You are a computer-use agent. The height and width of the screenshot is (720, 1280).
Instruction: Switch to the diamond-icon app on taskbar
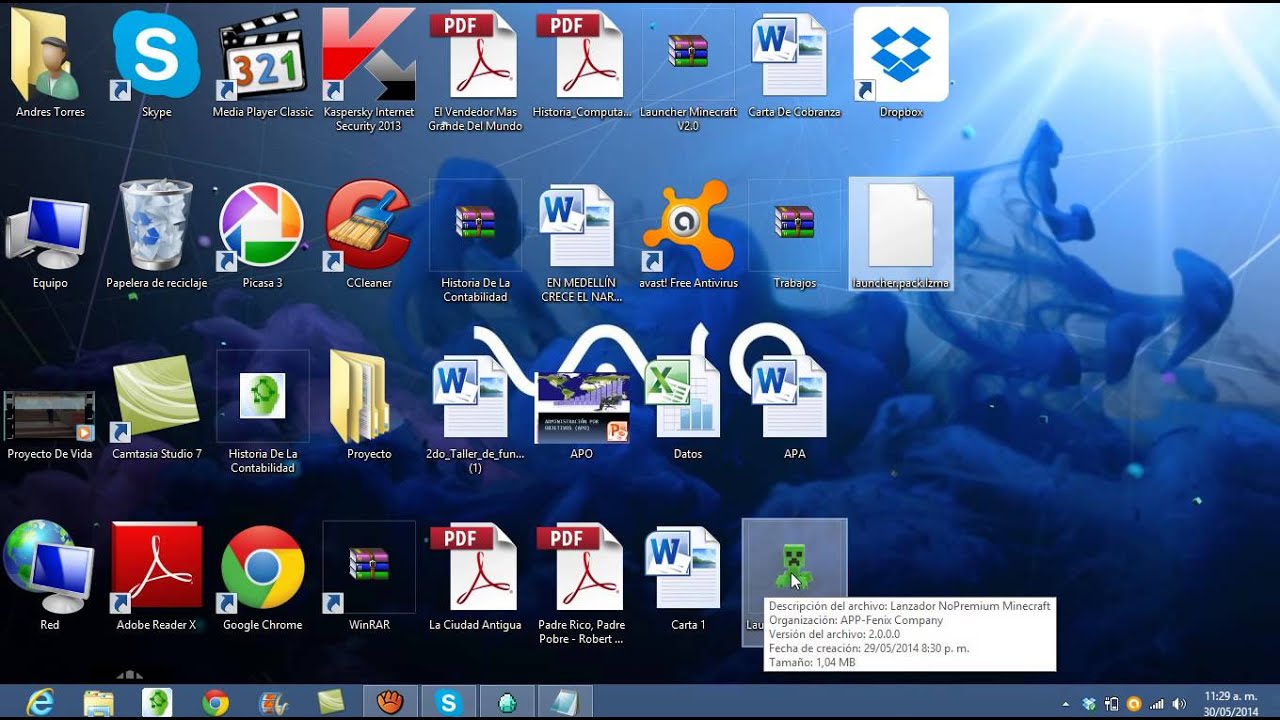[507, 703]
